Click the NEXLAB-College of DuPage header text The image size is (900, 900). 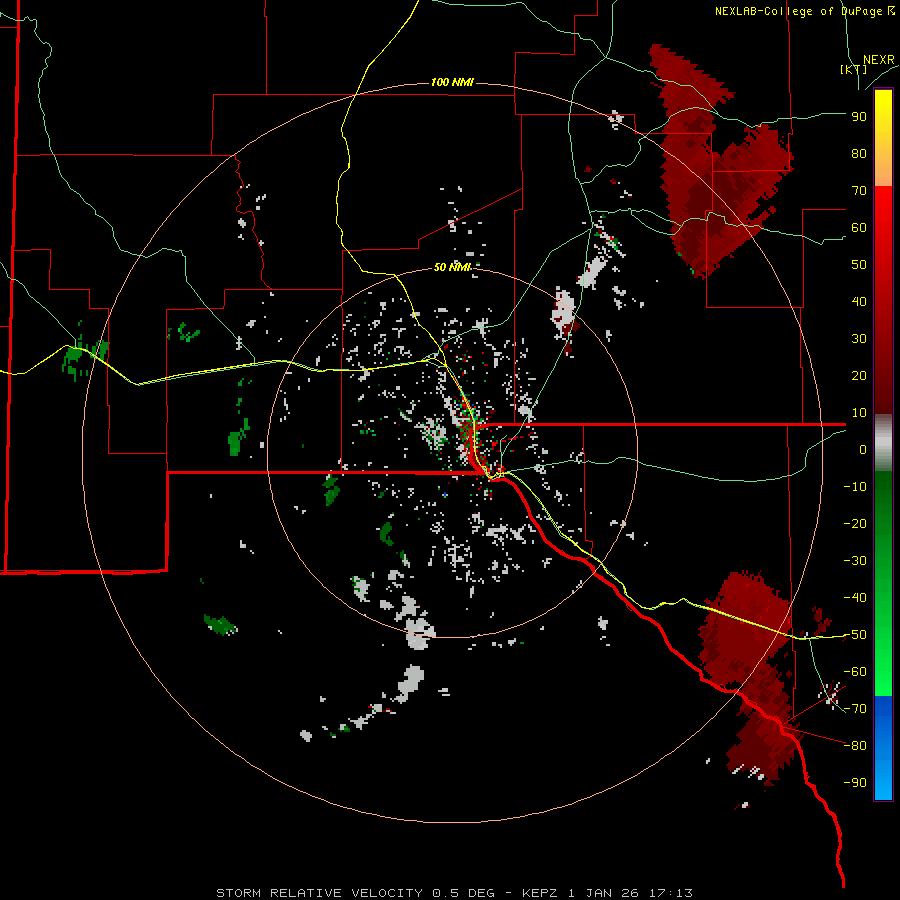pyautogui.click(x=804, y=11)
